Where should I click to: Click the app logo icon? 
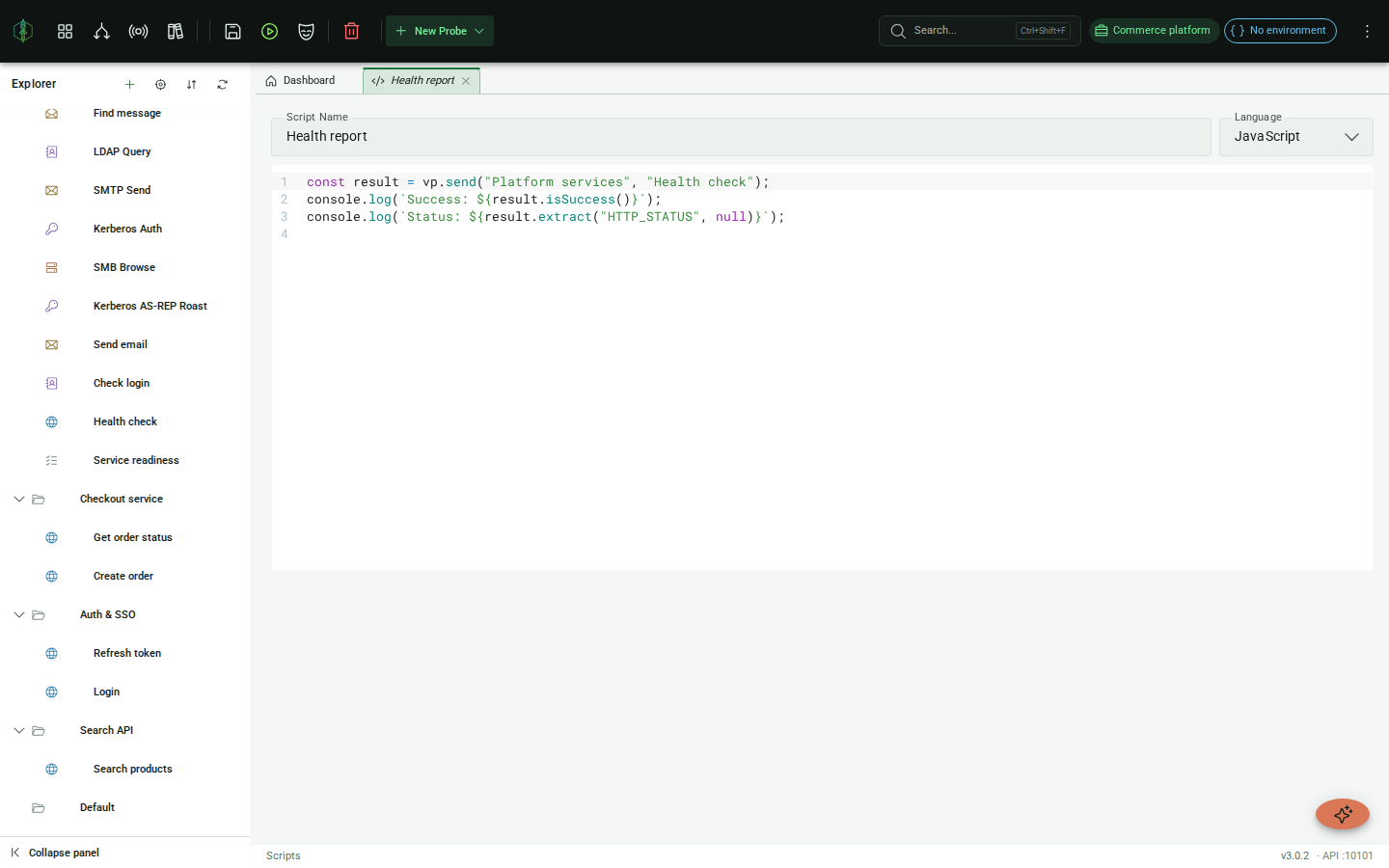[23, 31]
